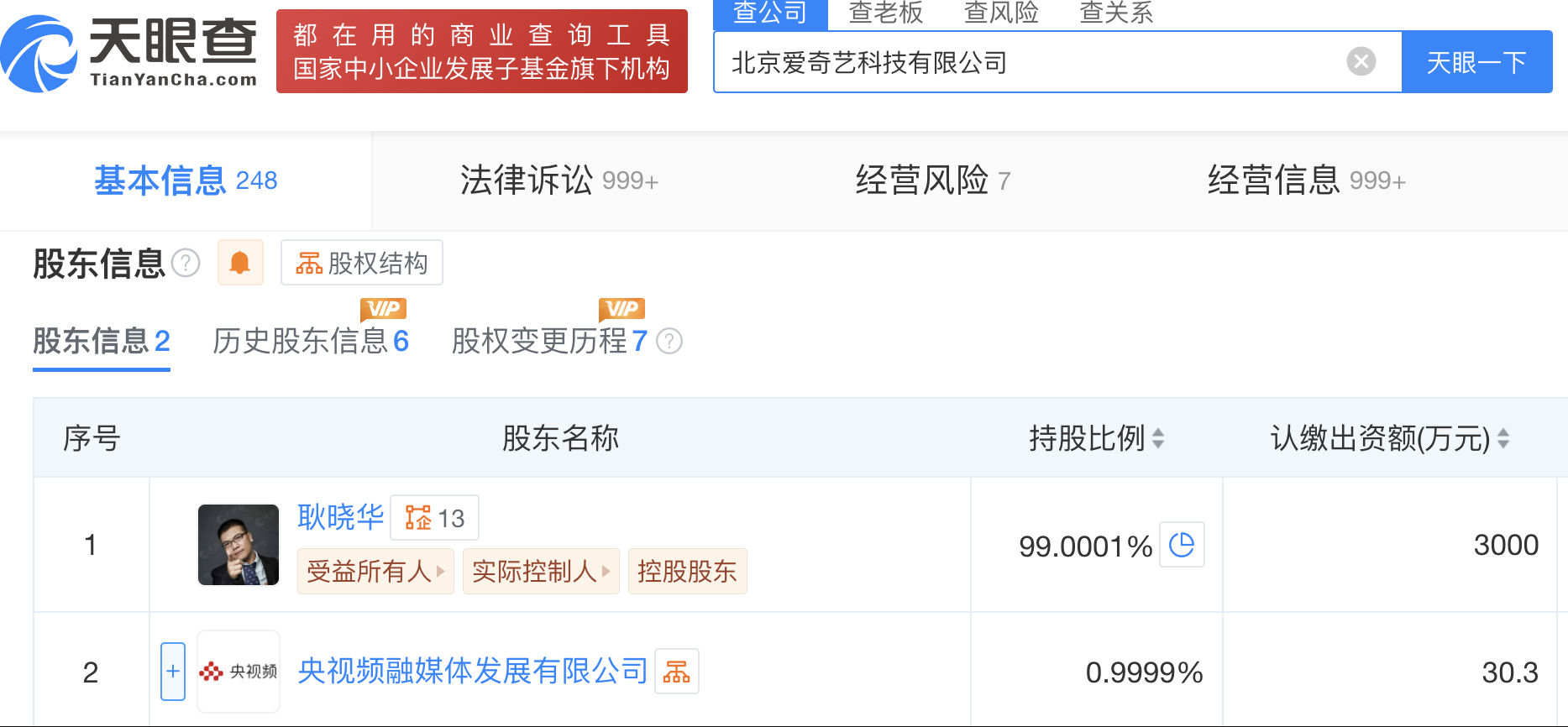Select the 历史股东信息 6 sub-tab

click(311, 342)
